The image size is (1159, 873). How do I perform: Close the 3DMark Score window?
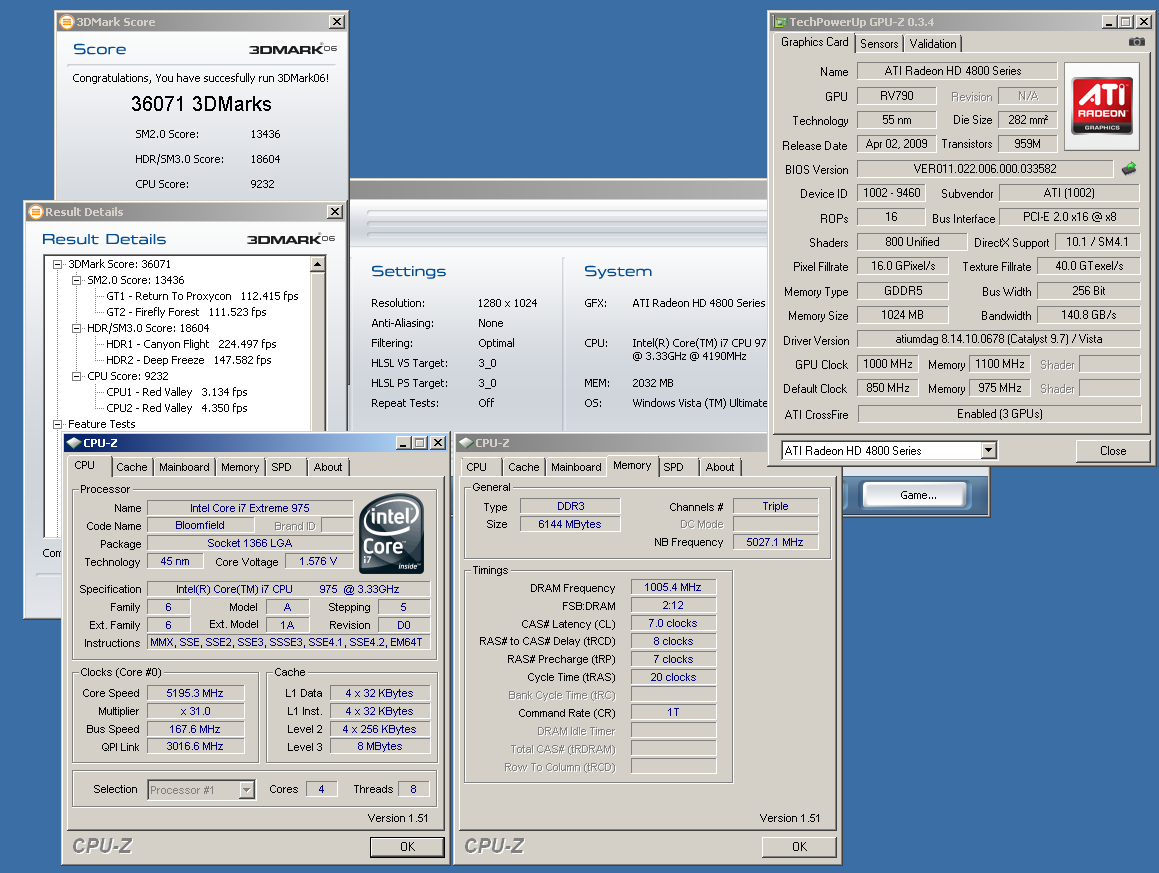[336, 22]
